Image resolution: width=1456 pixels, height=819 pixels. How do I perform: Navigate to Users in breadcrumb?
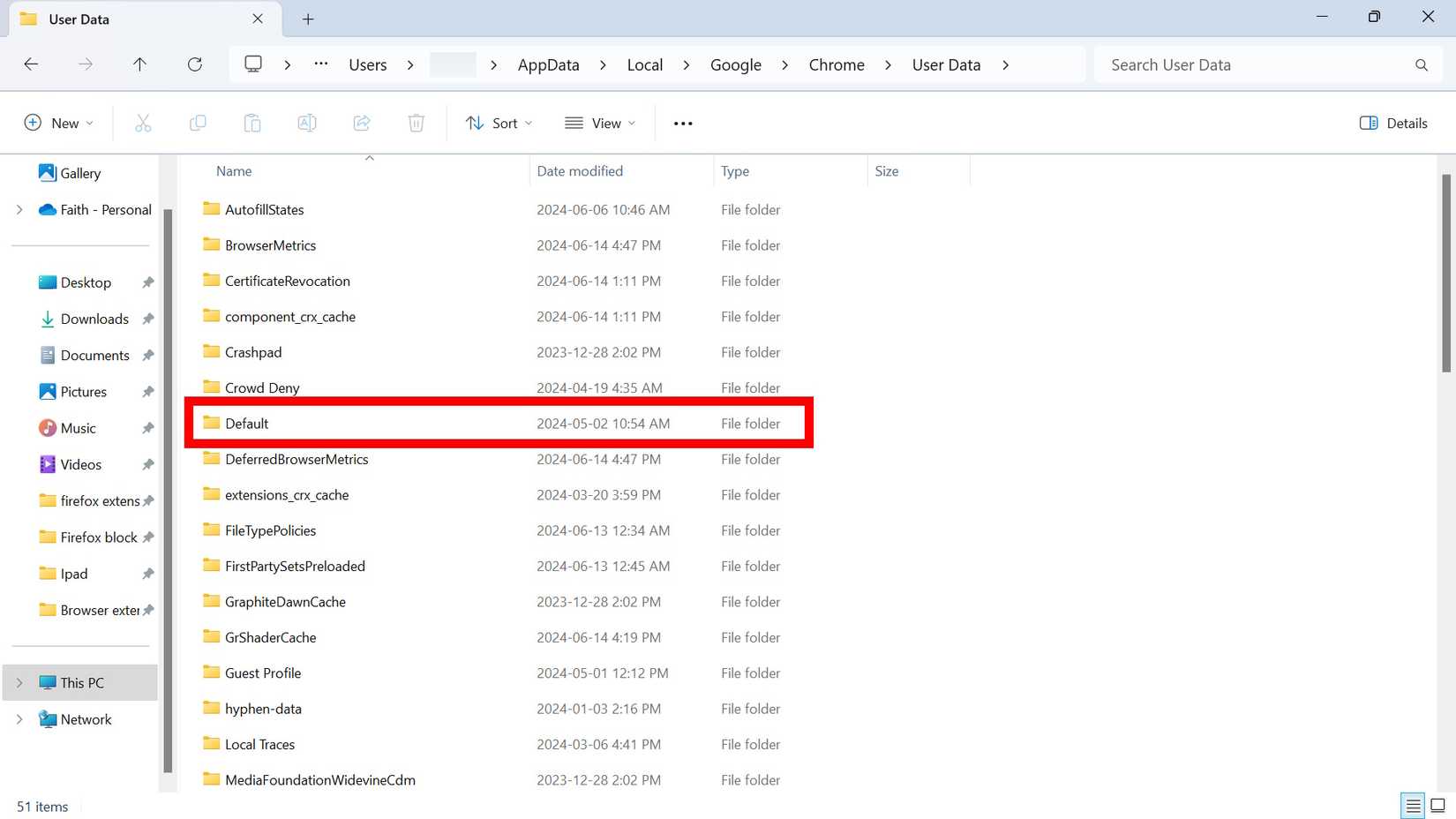pyautogui.click(x=368, y=65)
